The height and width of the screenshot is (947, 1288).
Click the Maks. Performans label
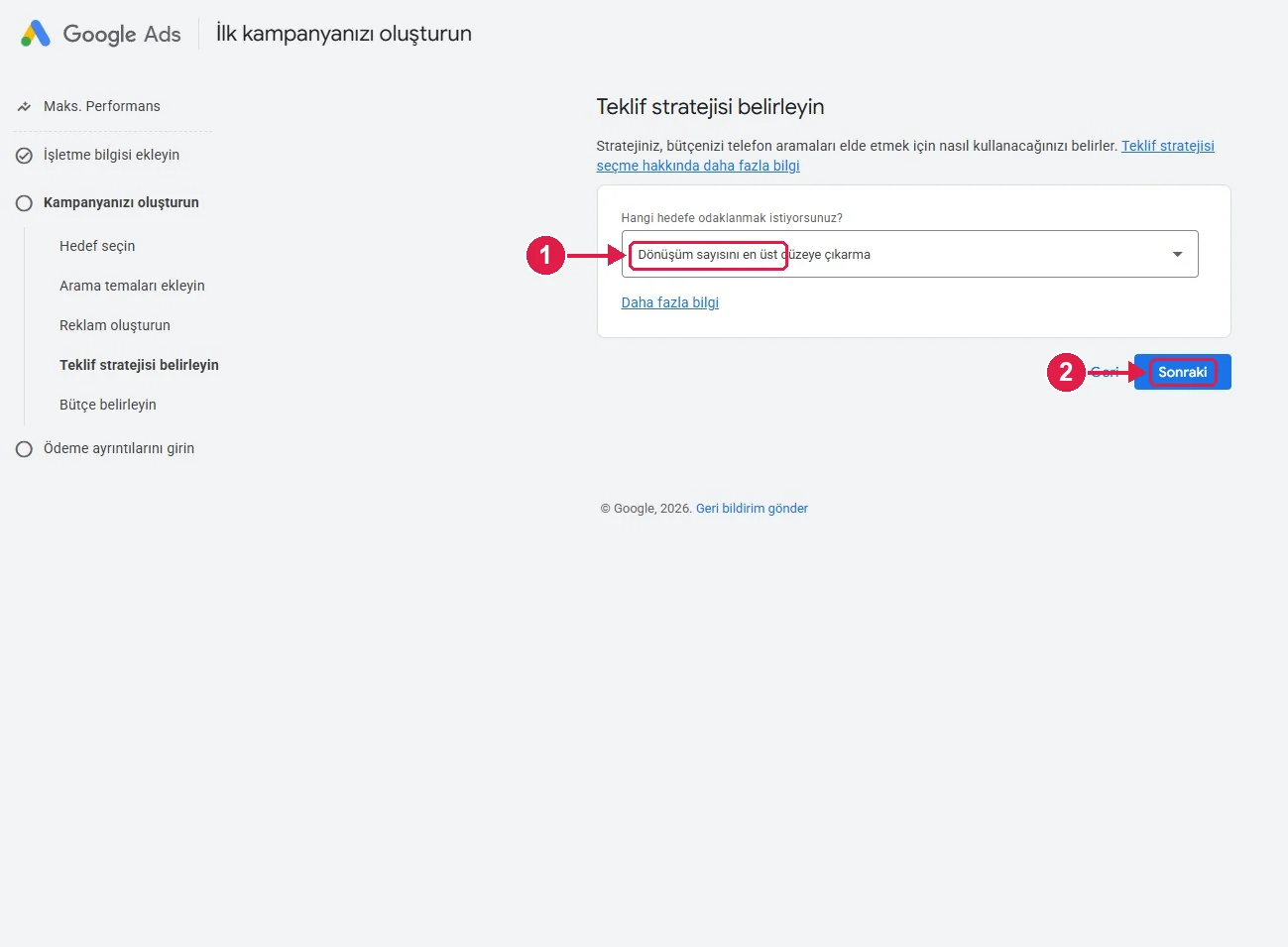point(102,106)
